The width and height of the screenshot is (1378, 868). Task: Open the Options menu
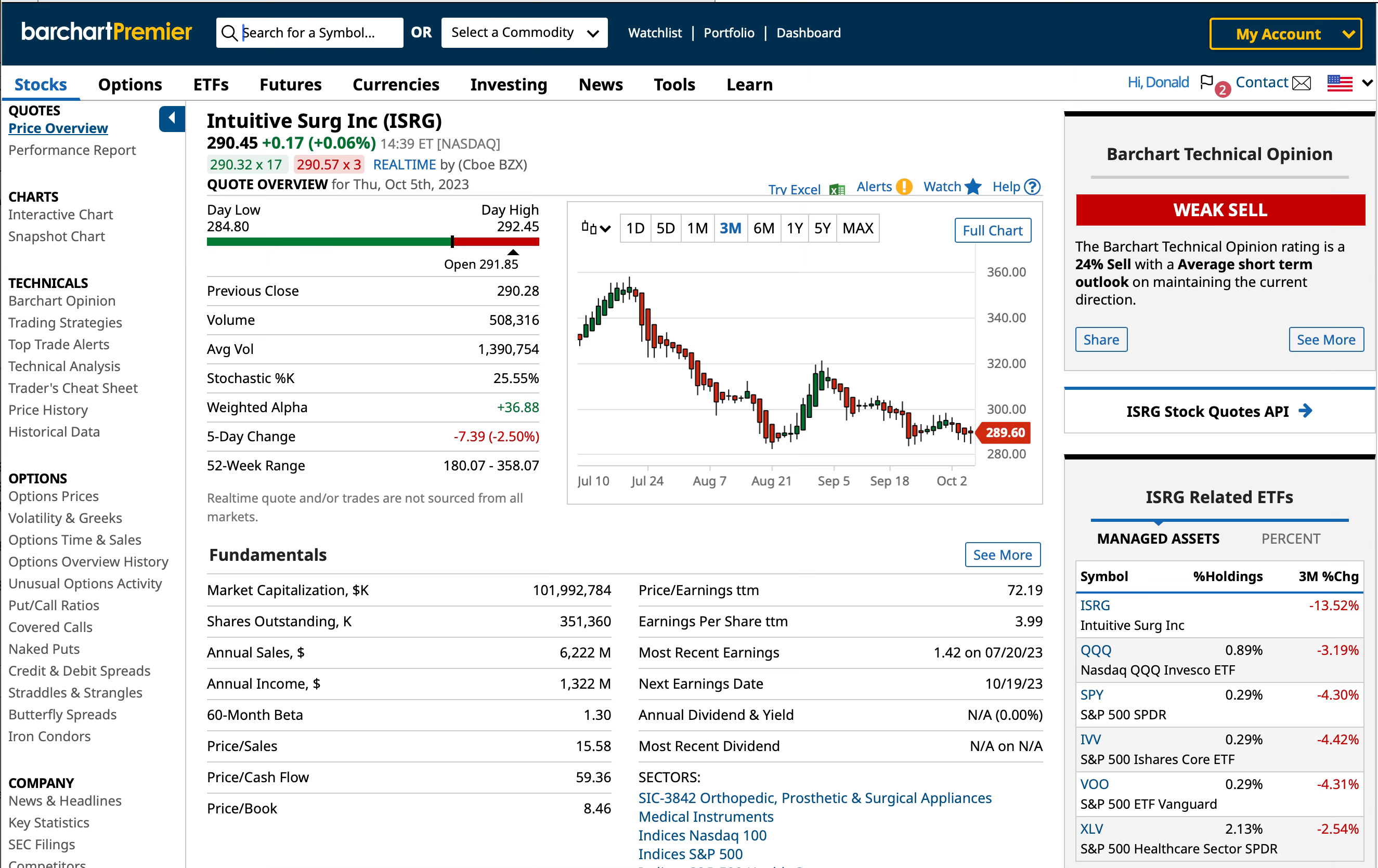(130, 85)
